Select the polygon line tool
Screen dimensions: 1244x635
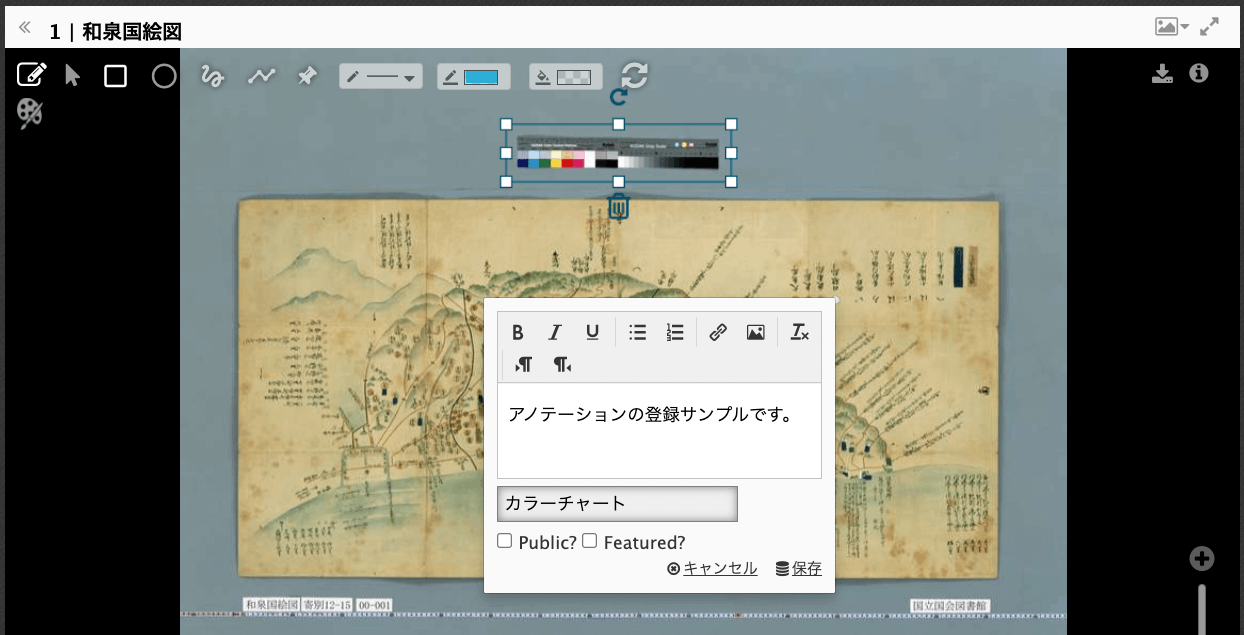click(x=262, y=76)
